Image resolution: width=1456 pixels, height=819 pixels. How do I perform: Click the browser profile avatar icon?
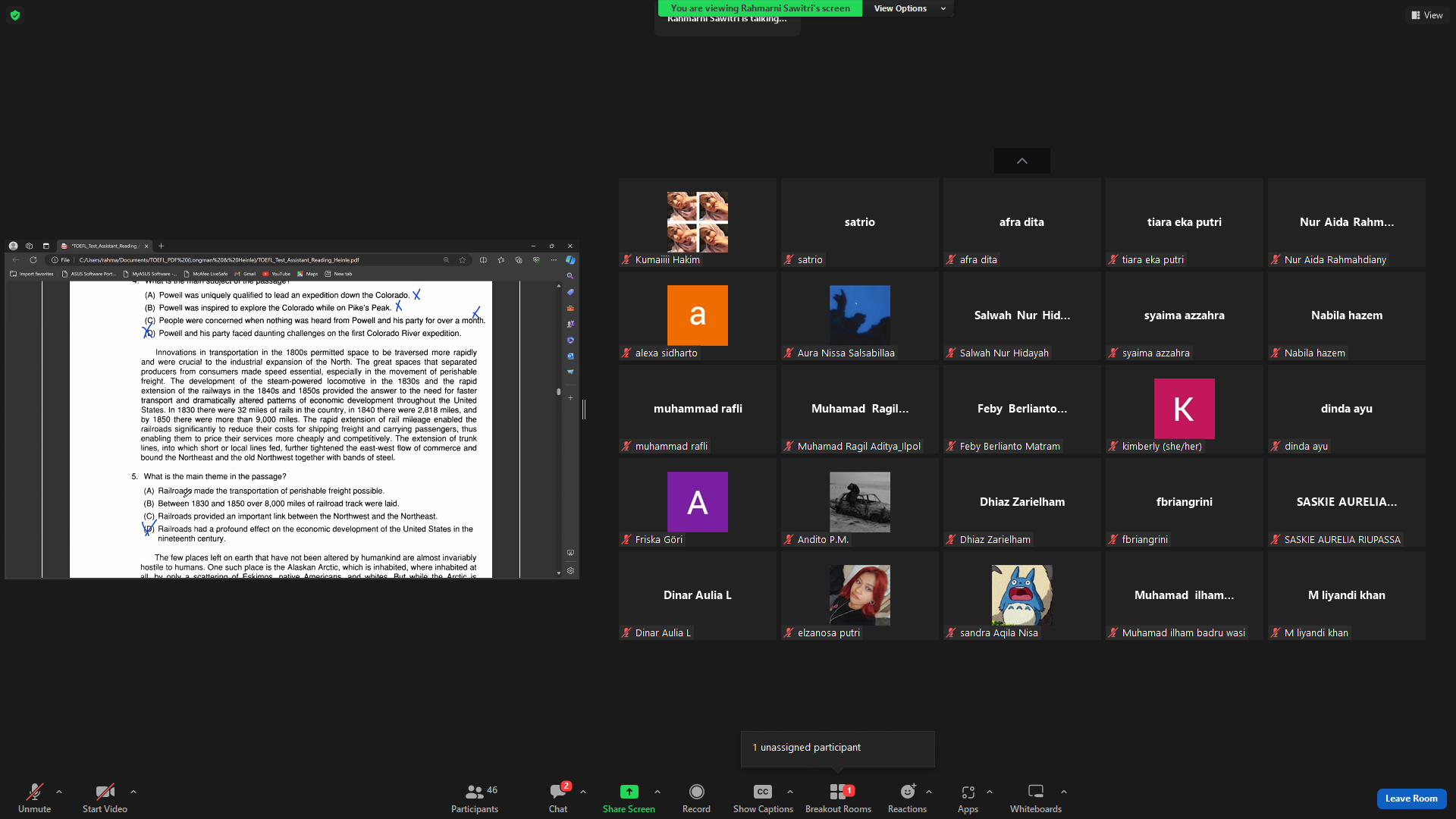[x=13, y=246]
